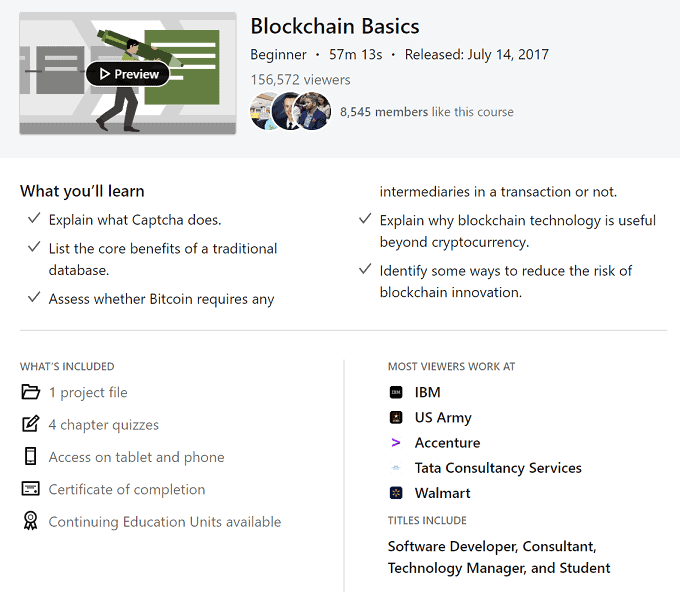680x607 pixels.
Task: Click the US Army logo icon
Action: (396, 418)
